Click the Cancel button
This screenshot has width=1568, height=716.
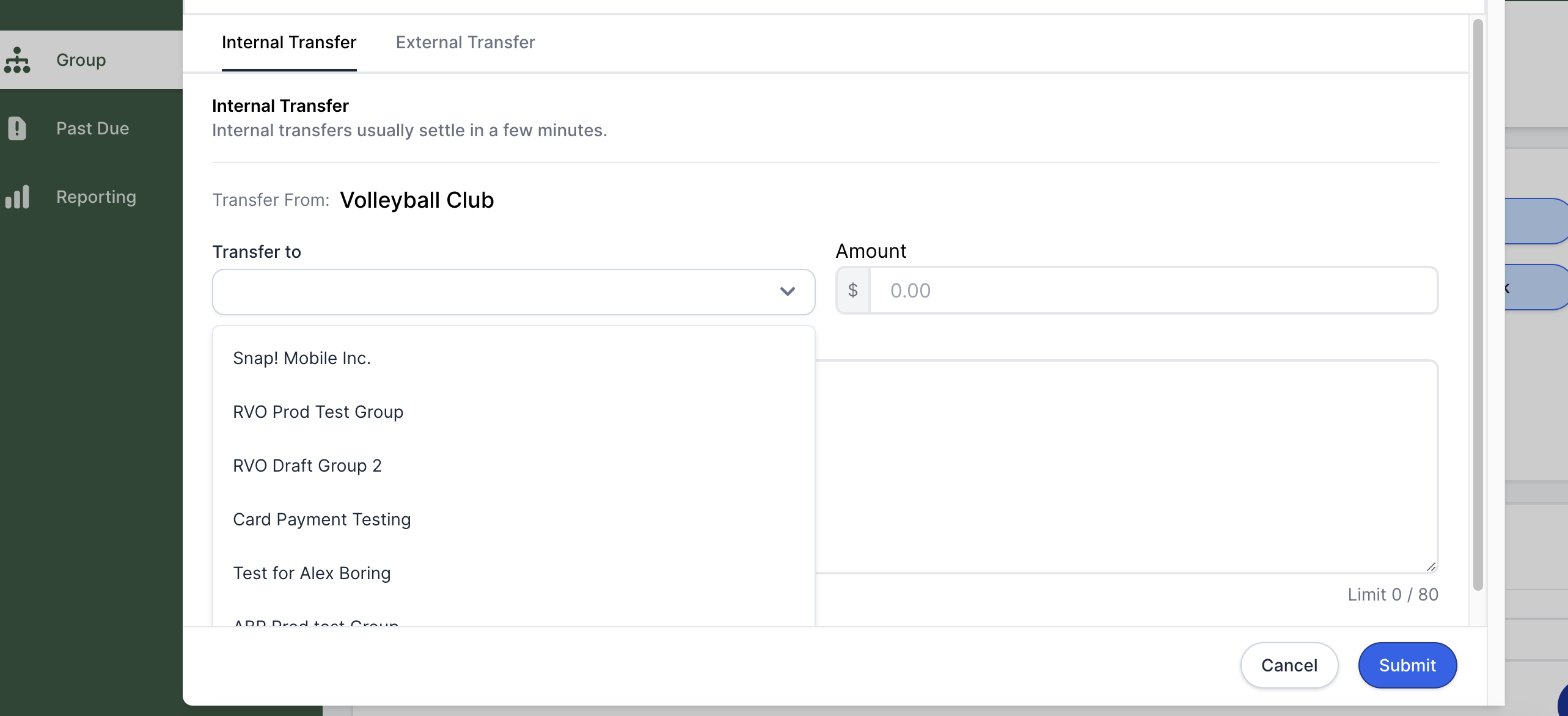coord(1289,665)
